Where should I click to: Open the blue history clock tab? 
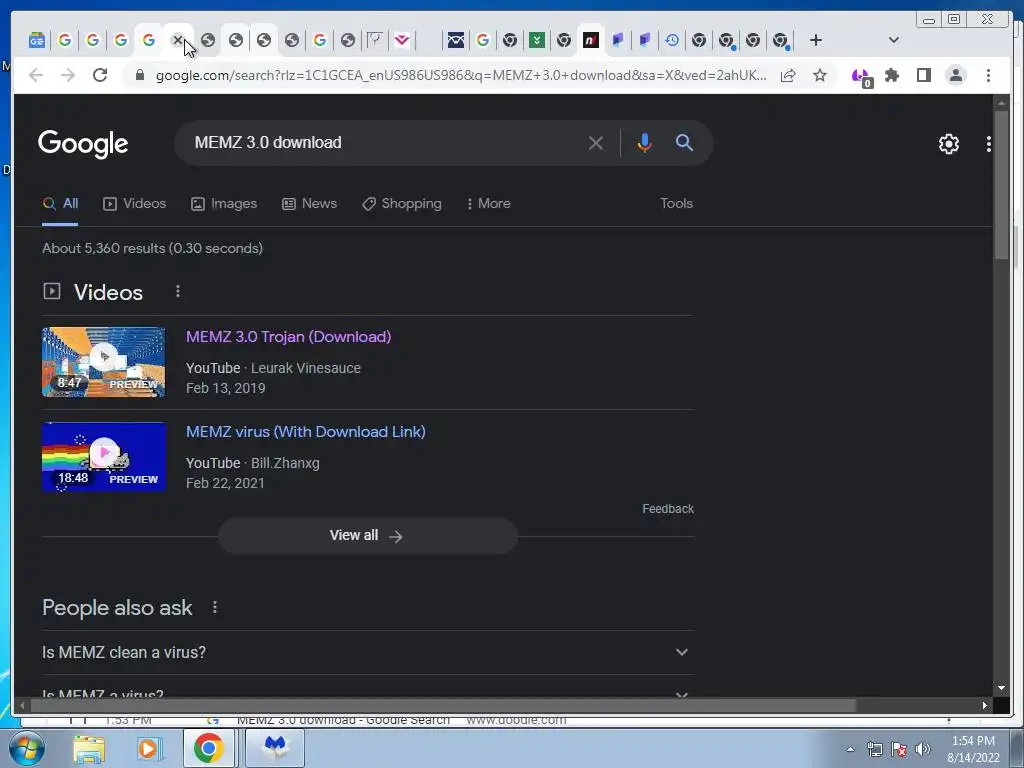click(671, 40)
